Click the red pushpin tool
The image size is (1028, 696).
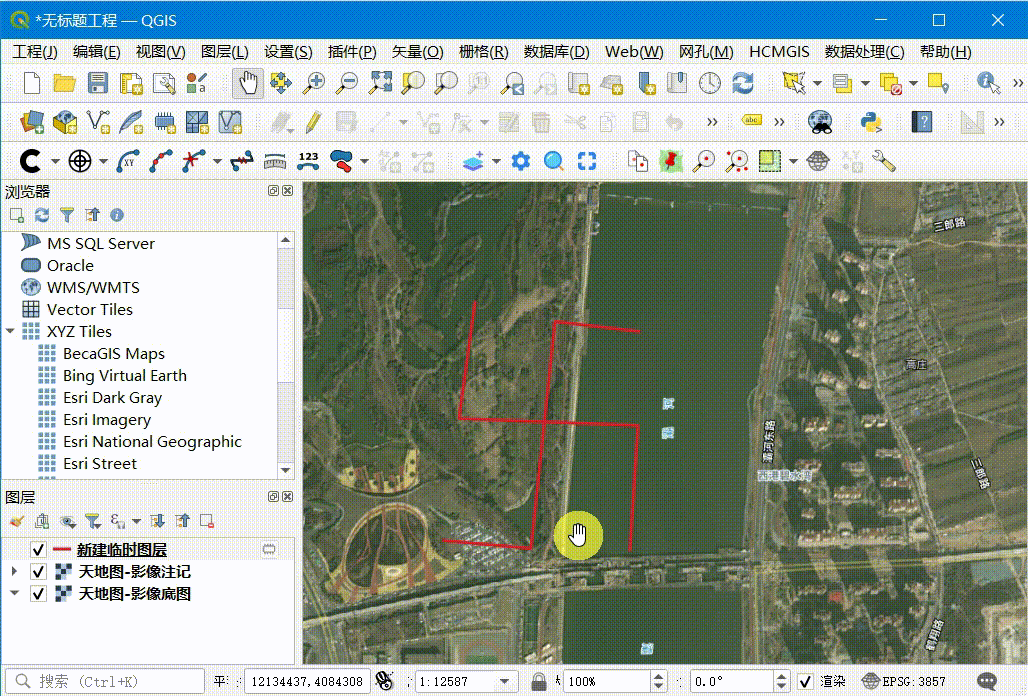[x=670, y=161]
